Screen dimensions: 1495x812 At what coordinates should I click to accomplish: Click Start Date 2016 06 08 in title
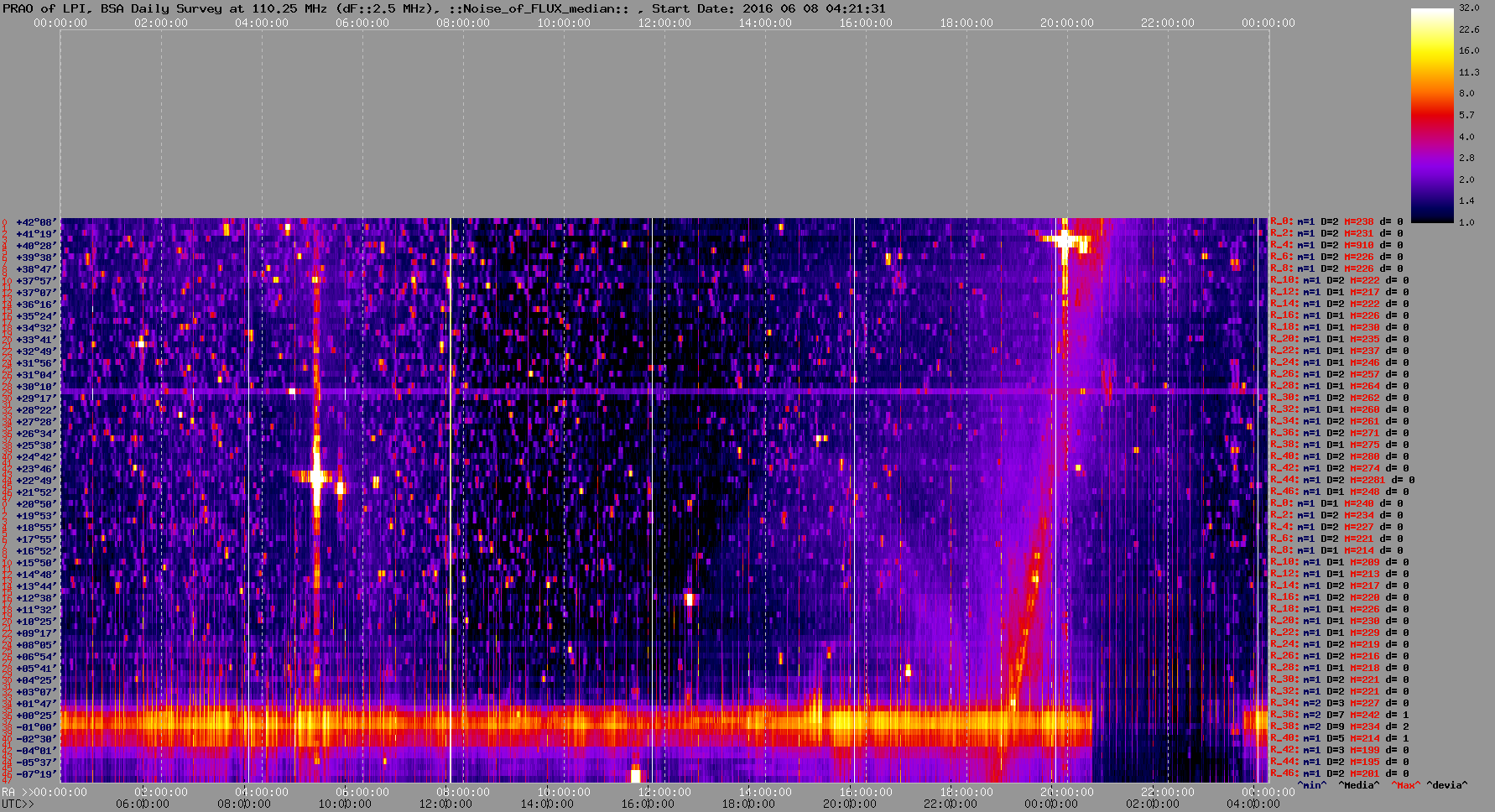768,8
